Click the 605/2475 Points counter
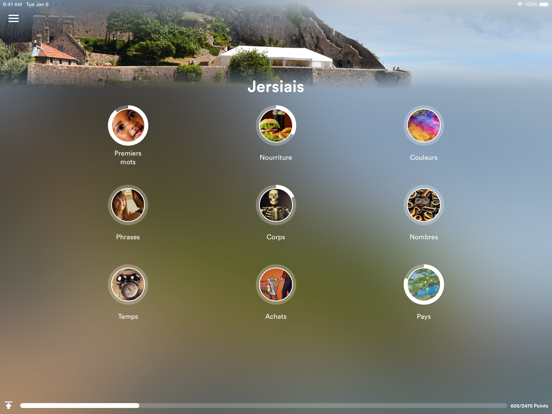This screenshot has width=552, height=414. [529, 406]
